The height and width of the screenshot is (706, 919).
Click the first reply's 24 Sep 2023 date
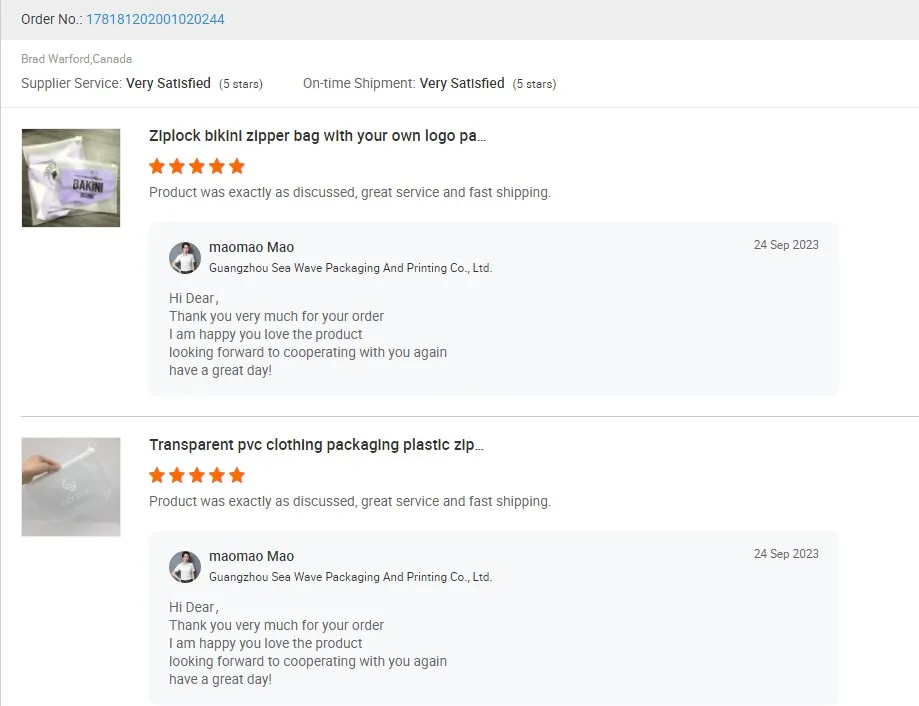pyautogui.click(x=786, y=245)
